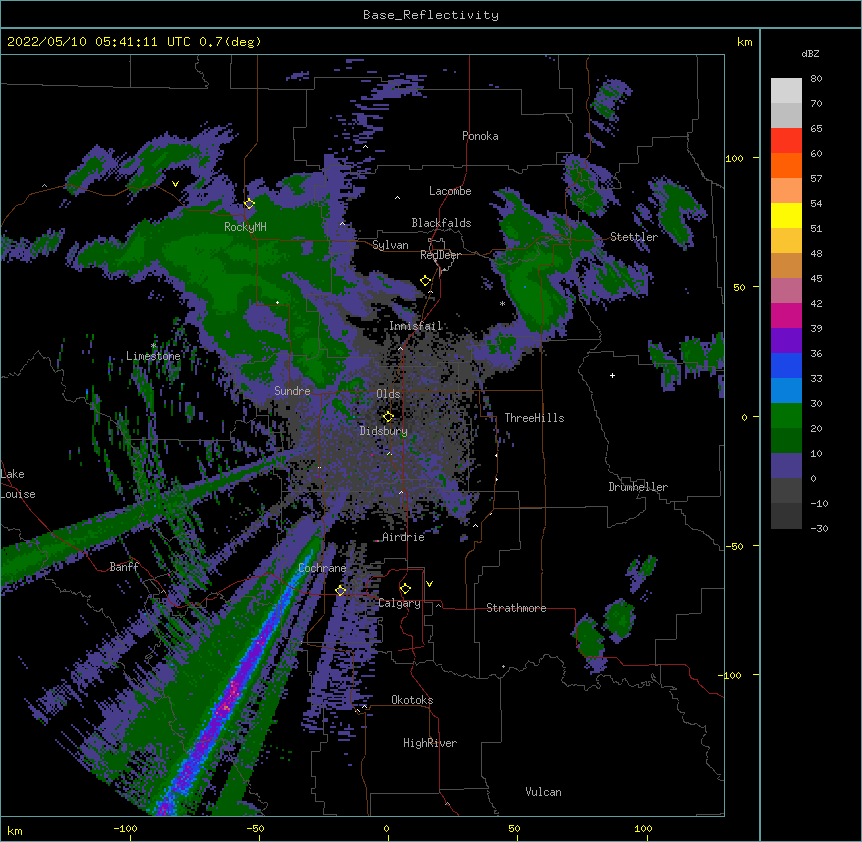This screenshot has height=842, width=862.
Task: Click the Olds town label
Action: (x=388, y=394)
